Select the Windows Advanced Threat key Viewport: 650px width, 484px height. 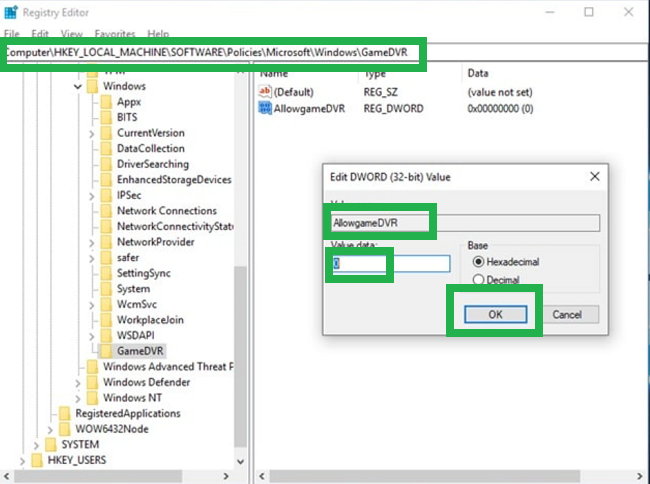[168, 366]
